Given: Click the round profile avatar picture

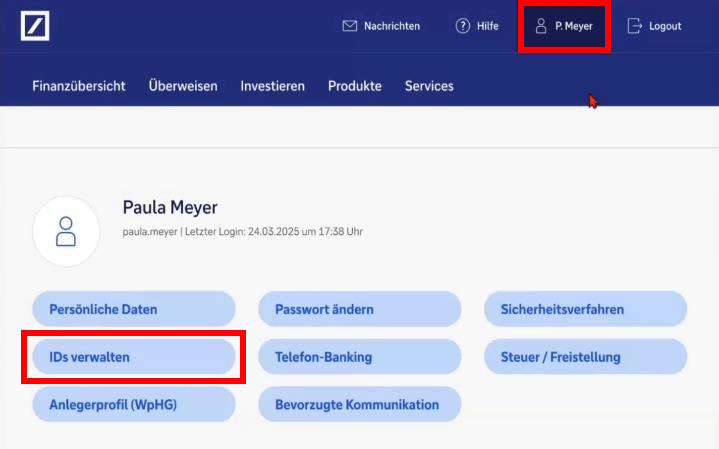Looking at the screenshot, I should pyautogui.click(x=66, y=231).
